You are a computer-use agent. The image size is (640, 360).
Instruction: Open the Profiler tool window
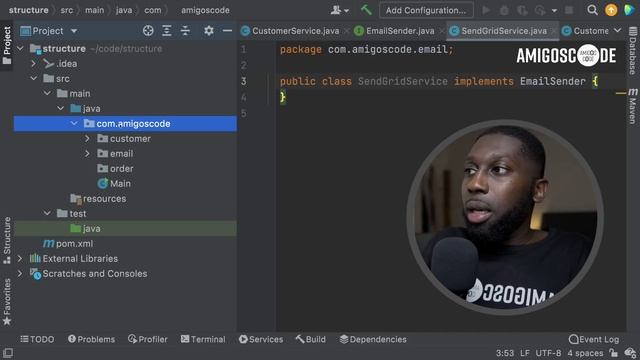(148, 339)
